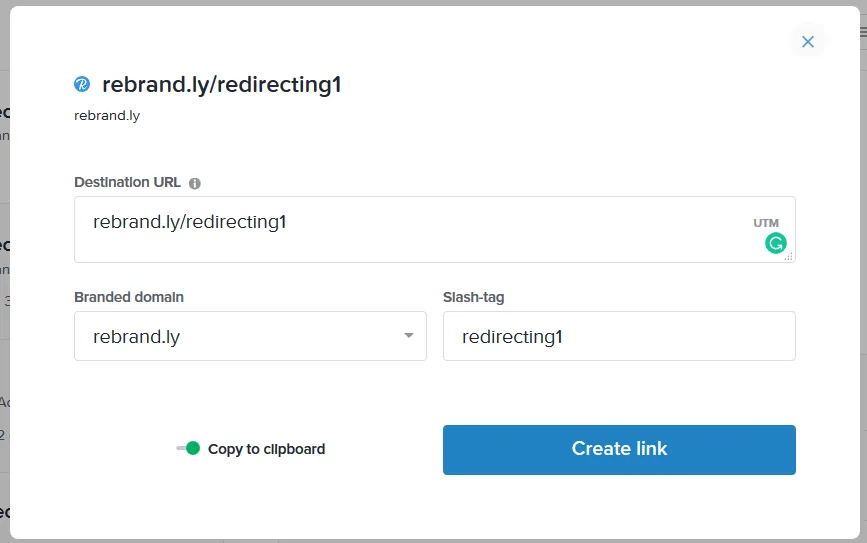The image size is (867, 543).
Task: Close the dialog with the X icon
Action: point(808,42)
